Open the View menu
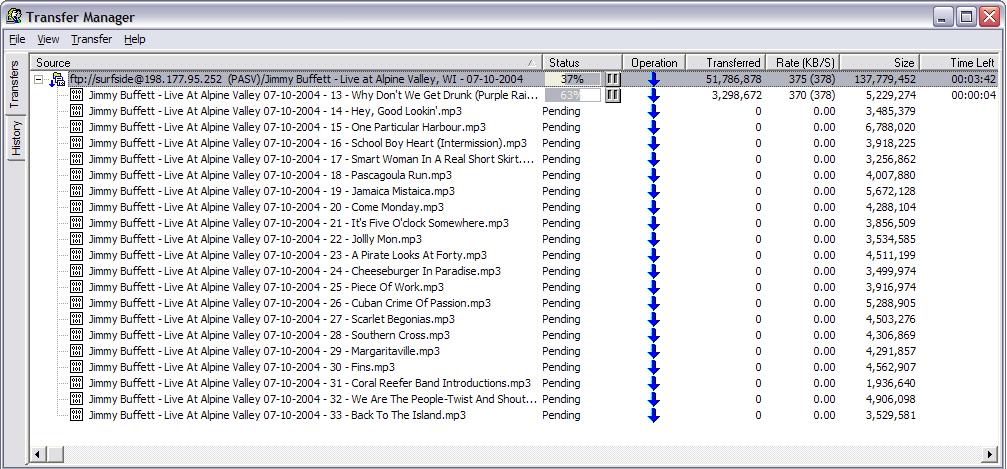Screen dimensions: 1007x469 pos(48,39)
